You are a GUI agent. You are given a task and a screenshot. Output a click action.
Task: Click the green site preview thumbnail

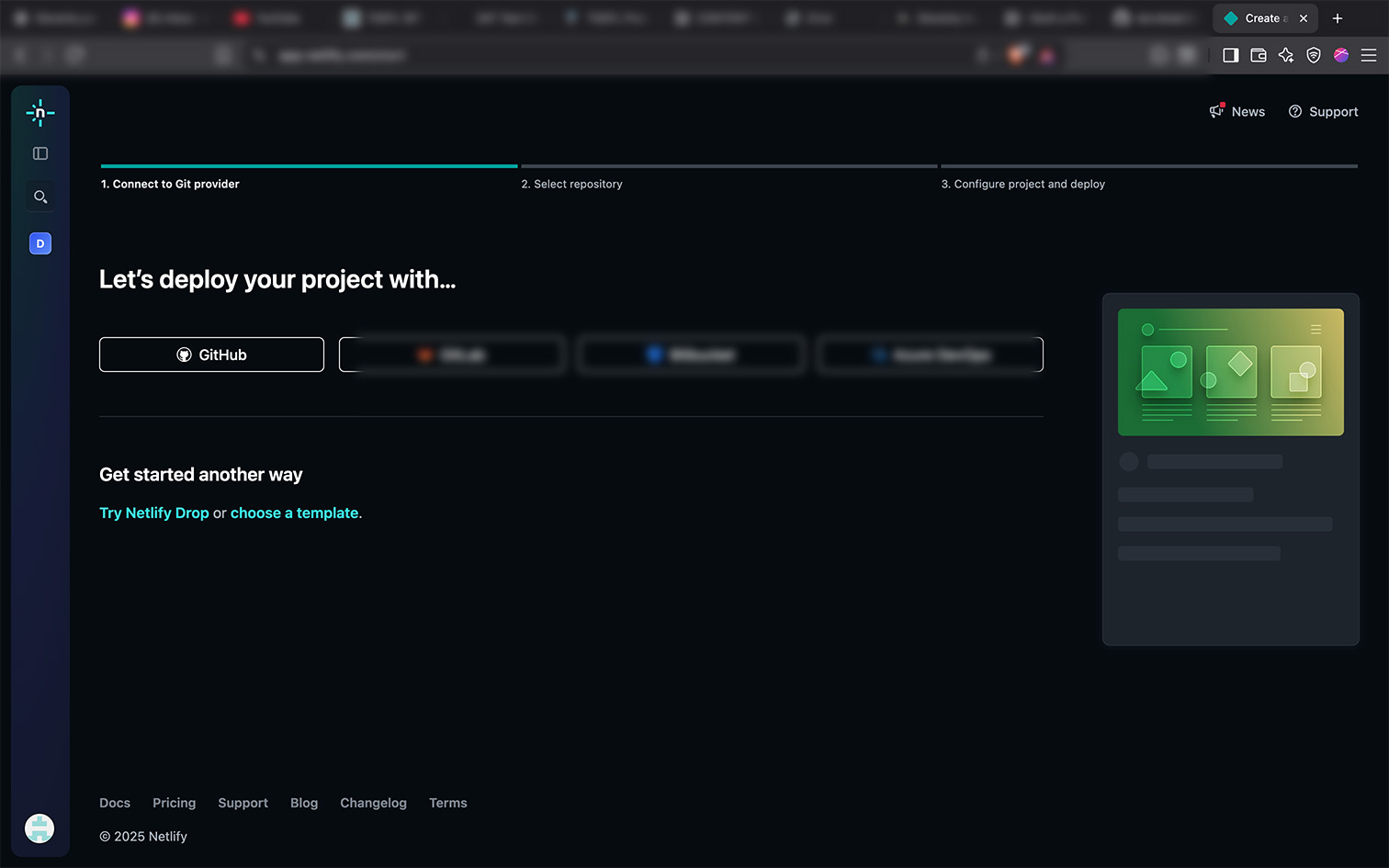click(1231, 372)
